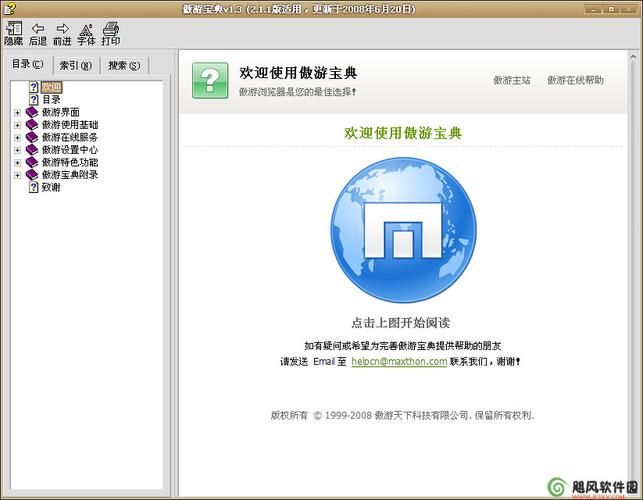Select the 傲游特色功能 tree item
Image resolution: width=643 pixels, height=500 pixels.
click(x=69, y=162)
